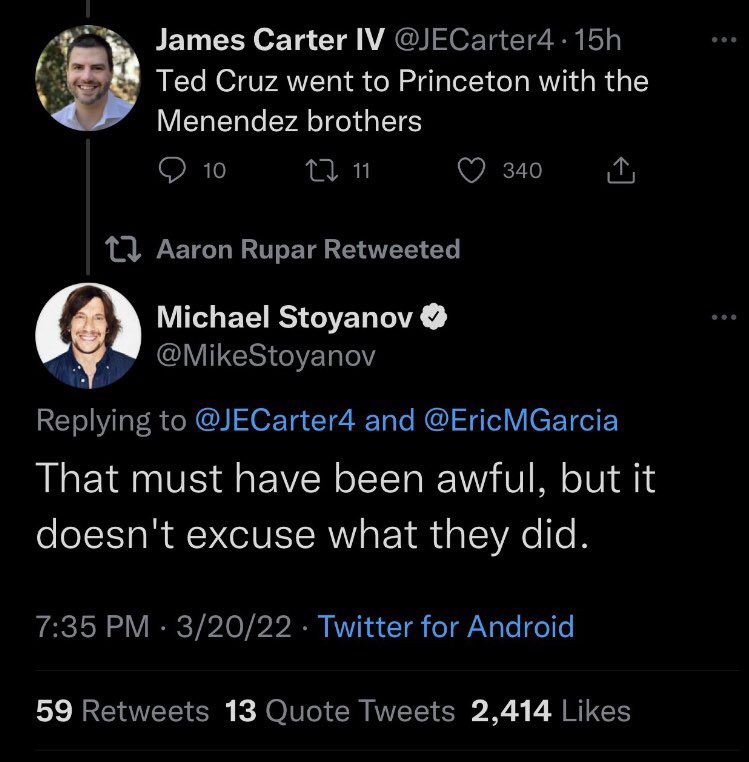Click the Michael Stoyanov display name

284,318
